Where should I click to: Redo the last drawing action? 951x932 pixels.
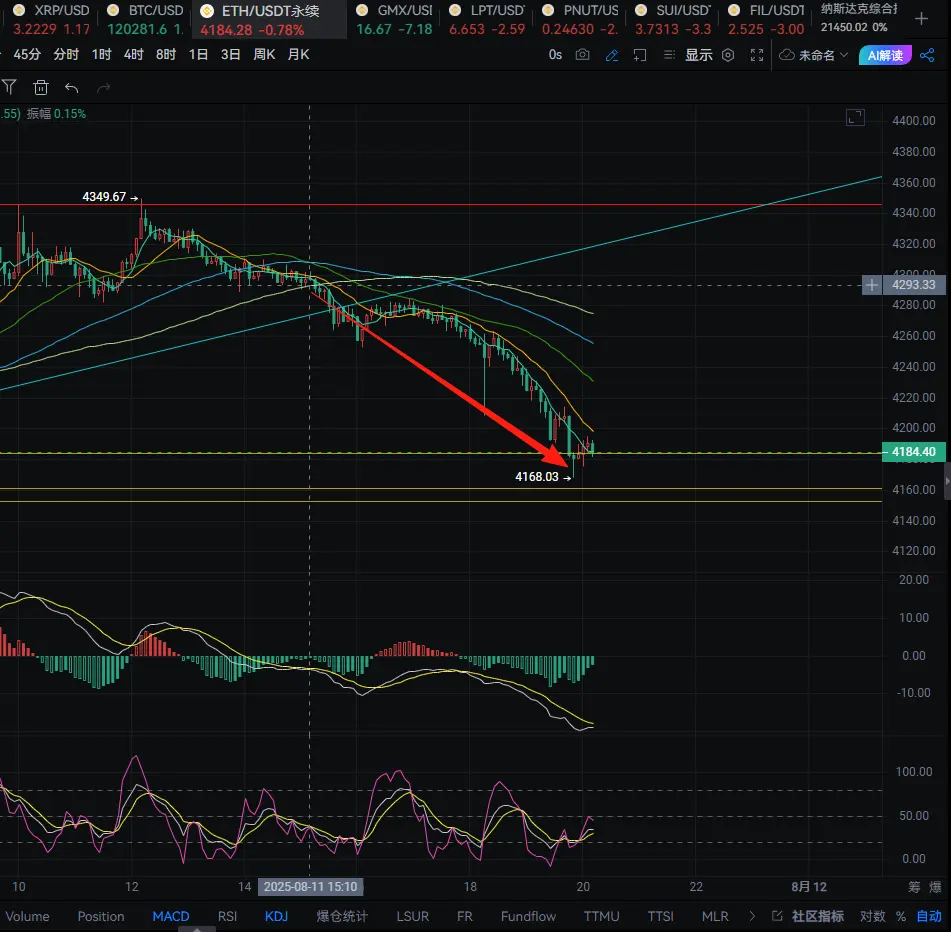[x=104, y=88]
